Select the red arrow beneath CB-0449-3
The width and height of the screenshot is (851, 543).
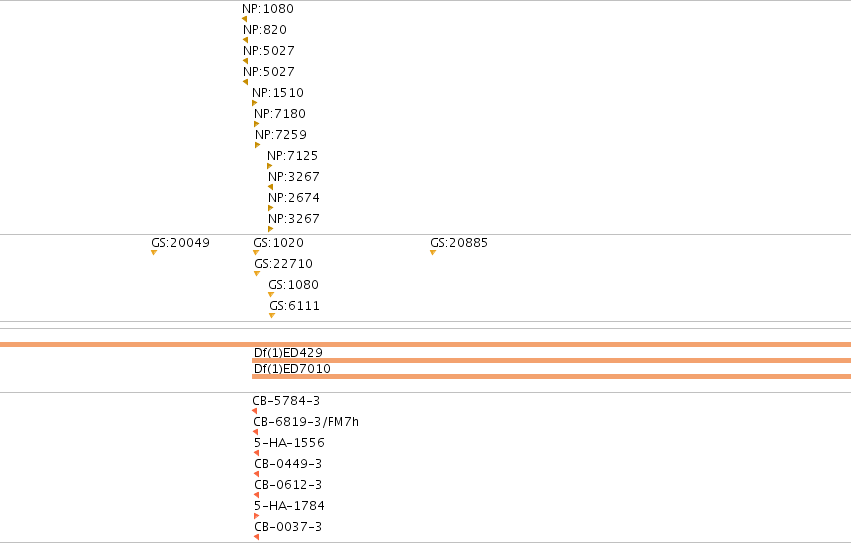(257, 474)
